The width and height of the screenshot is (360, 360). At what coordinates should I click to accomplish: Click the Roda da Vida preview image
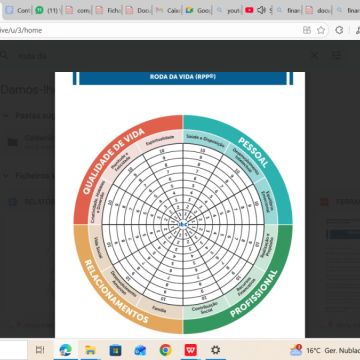pos(180,205)
